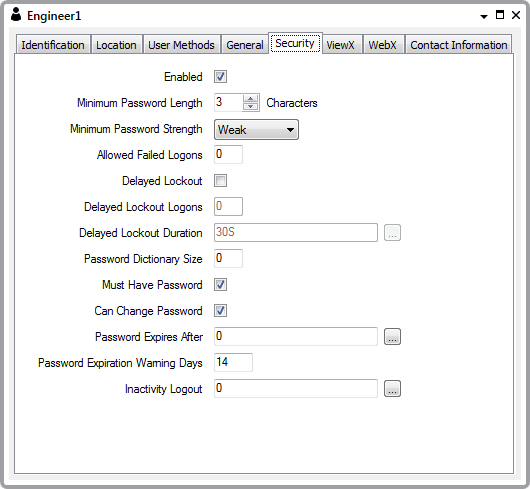Maximize the Engineer1 window

[x=500, y=15]
